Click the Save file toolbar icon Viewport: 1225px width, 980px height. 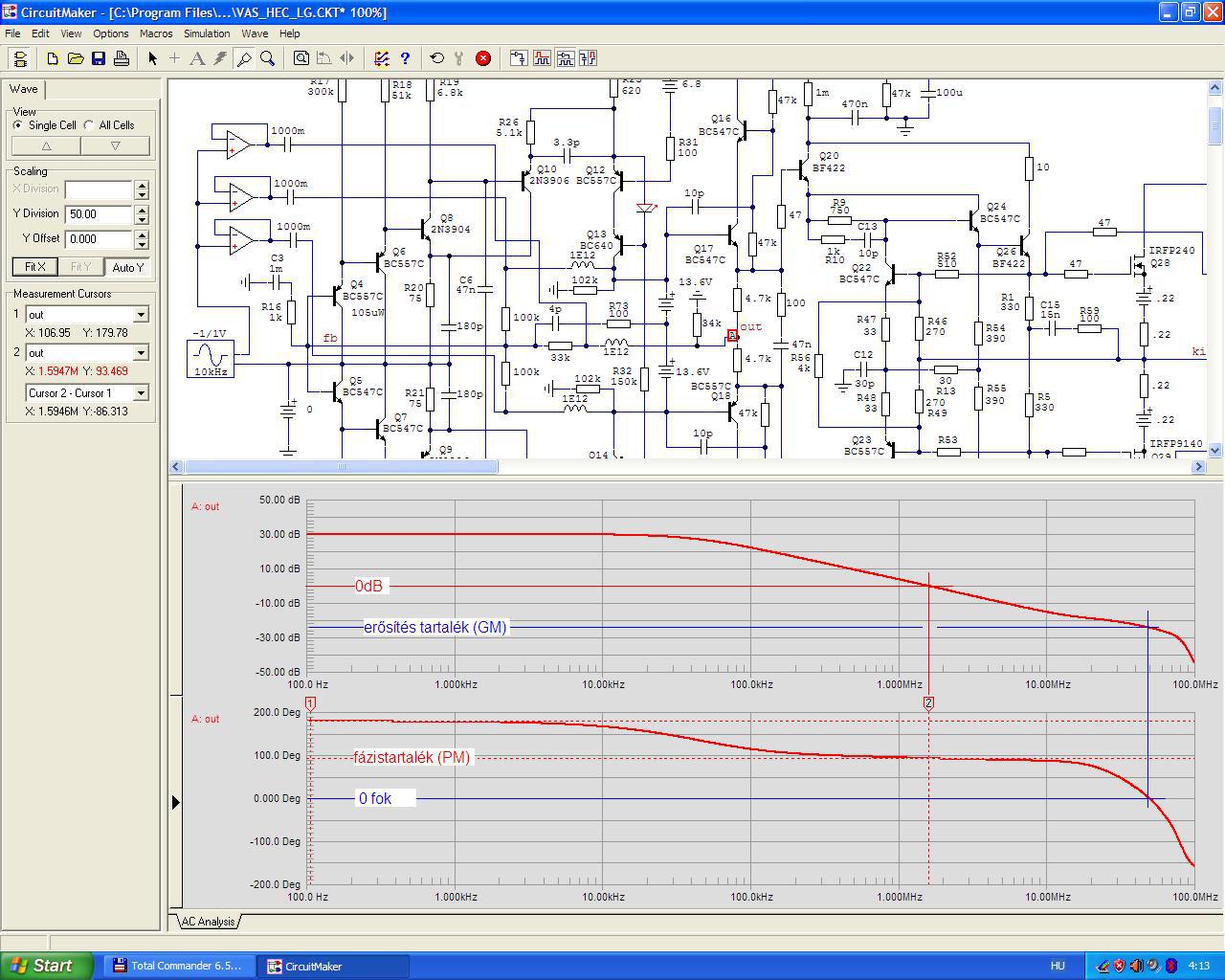tap(99, 58)
